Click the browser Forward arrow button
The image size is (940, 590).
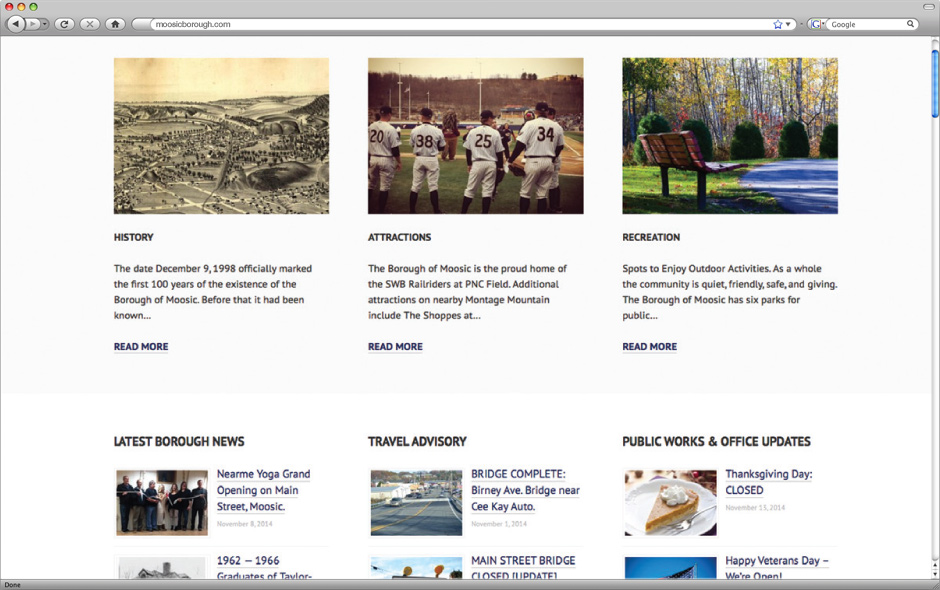[32, 24]
